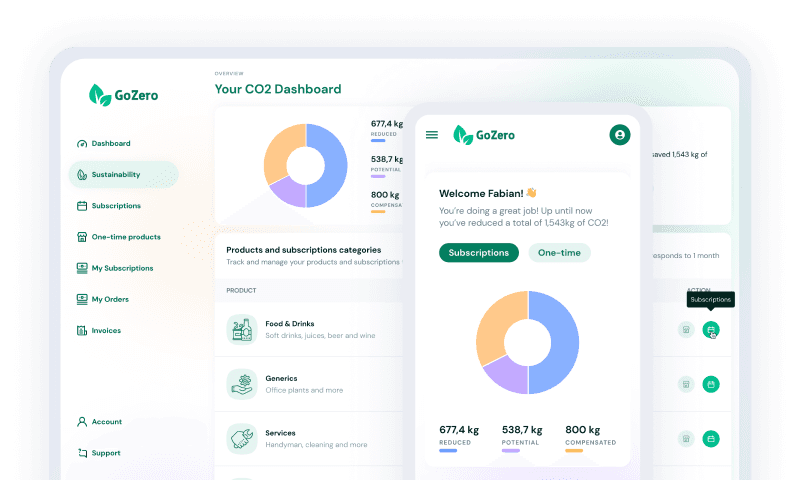Select the Subscriptions pill in mobile view
This screenshot has width=800, height=480.
pos(479,252)
